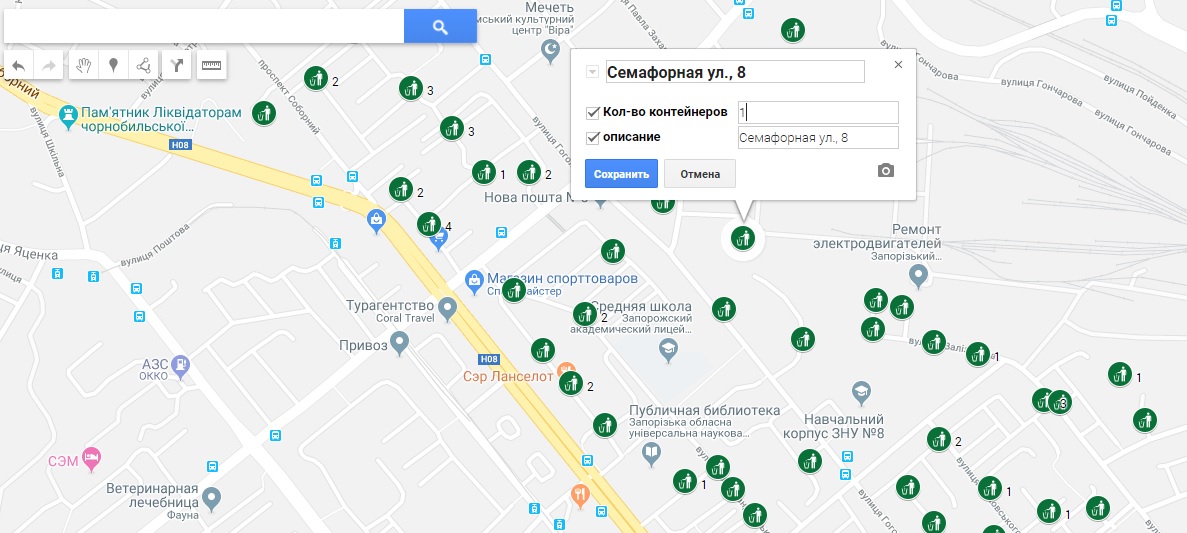Close the Семафорная ул., 8 popup
This screenshot has height=533, width=1187.
(899, 64)
